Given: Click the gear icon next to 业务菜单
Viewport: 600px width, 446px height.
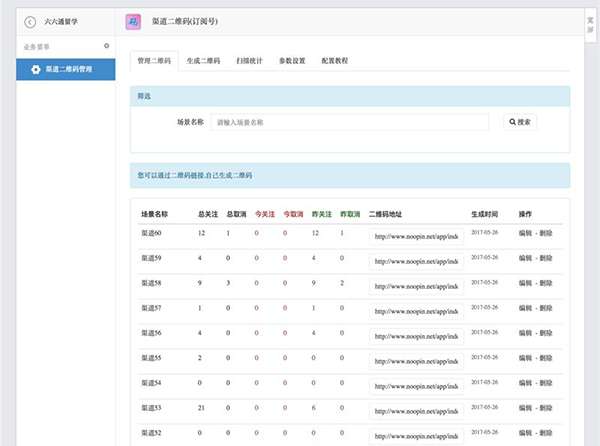Looking at the screenshot, I should [107, 46].
